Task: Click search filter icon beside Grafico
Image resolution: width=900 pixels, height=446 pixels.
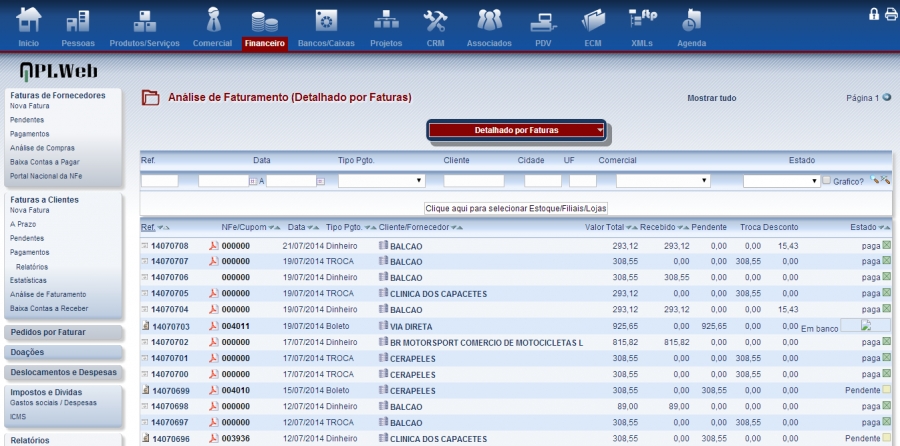Action: (x=875, y=180)
